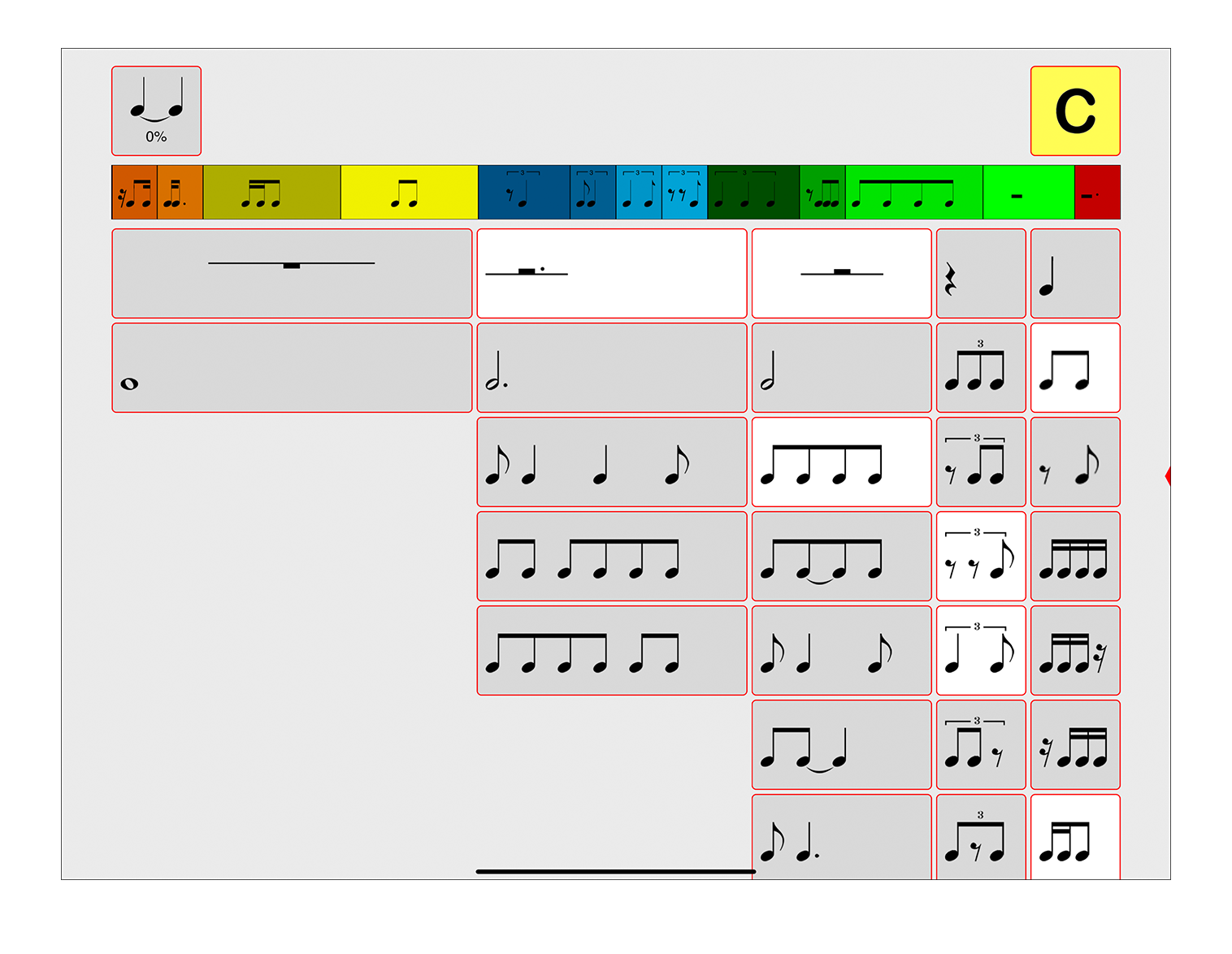
Task: Choose the triplet eighth-rest-eighth cell
Action: [x=981, y=836]
